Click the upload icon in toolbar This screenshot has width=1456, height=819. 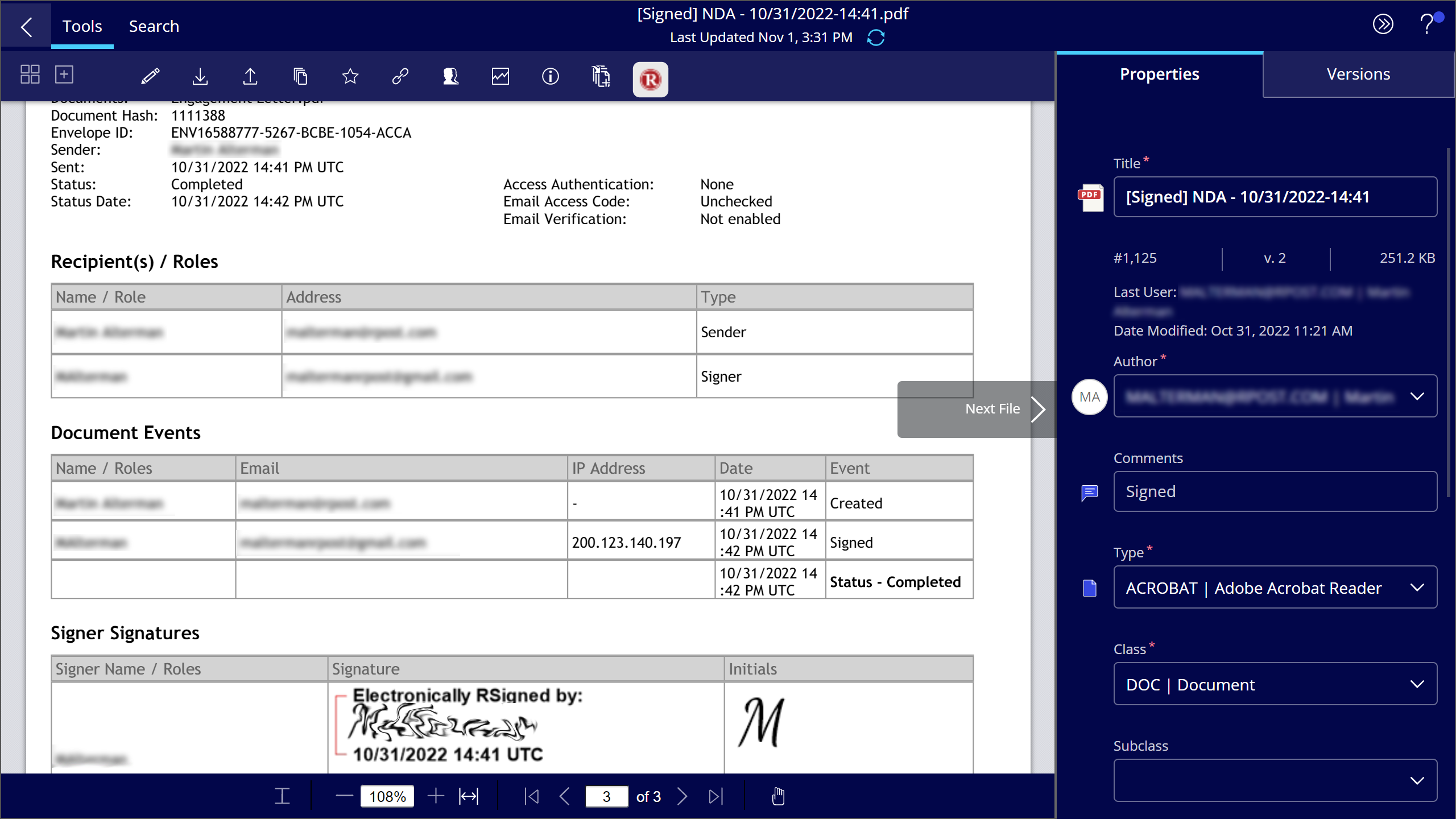(250, 76)
